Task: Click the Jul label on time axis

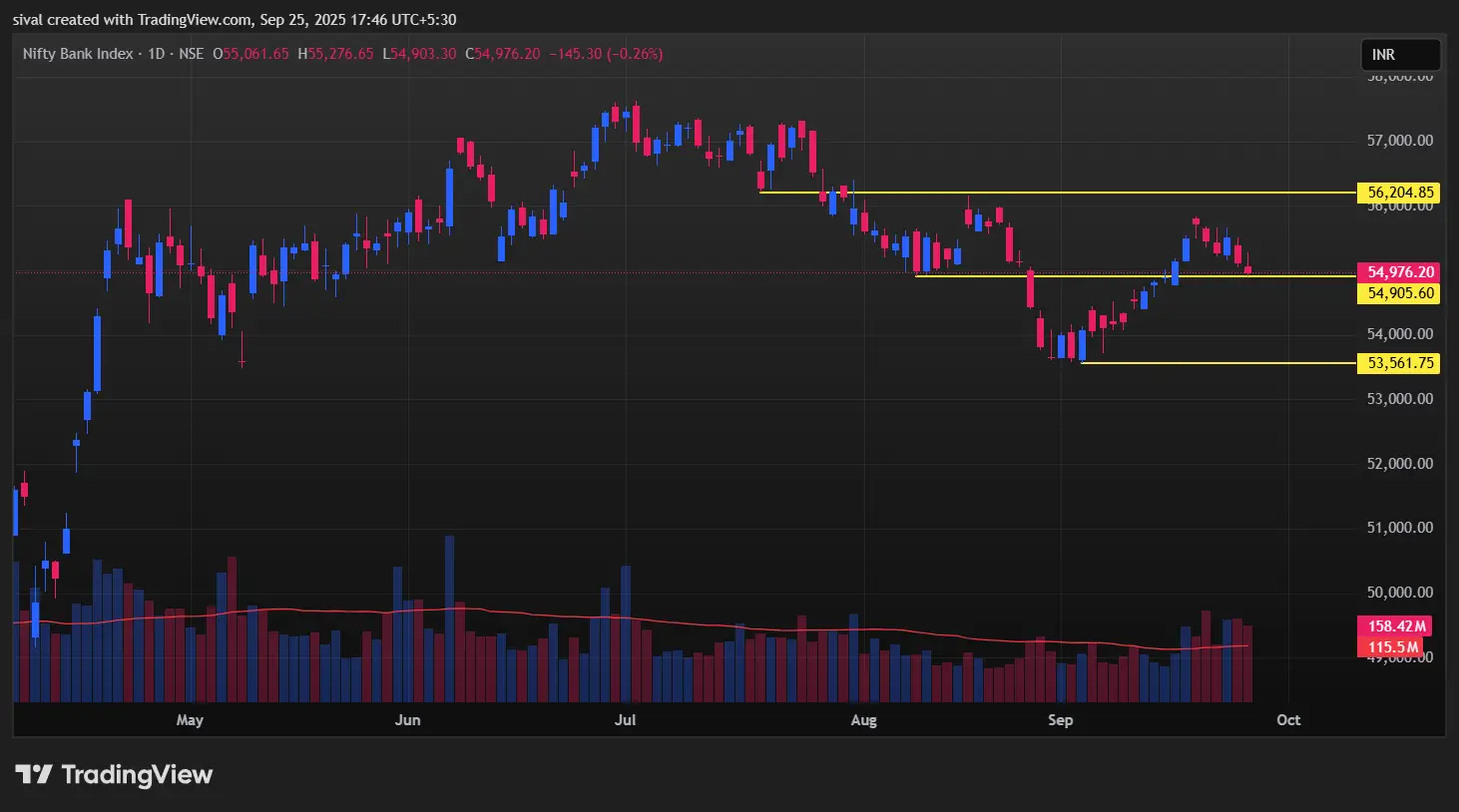Action: click(626, 720)
